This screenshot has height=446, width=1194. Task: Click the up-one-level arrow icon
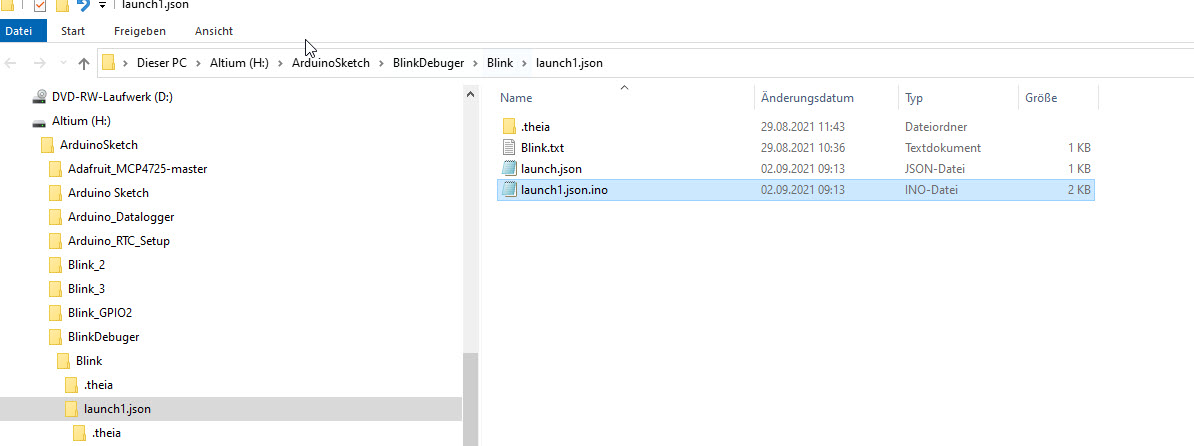[84, 63]
